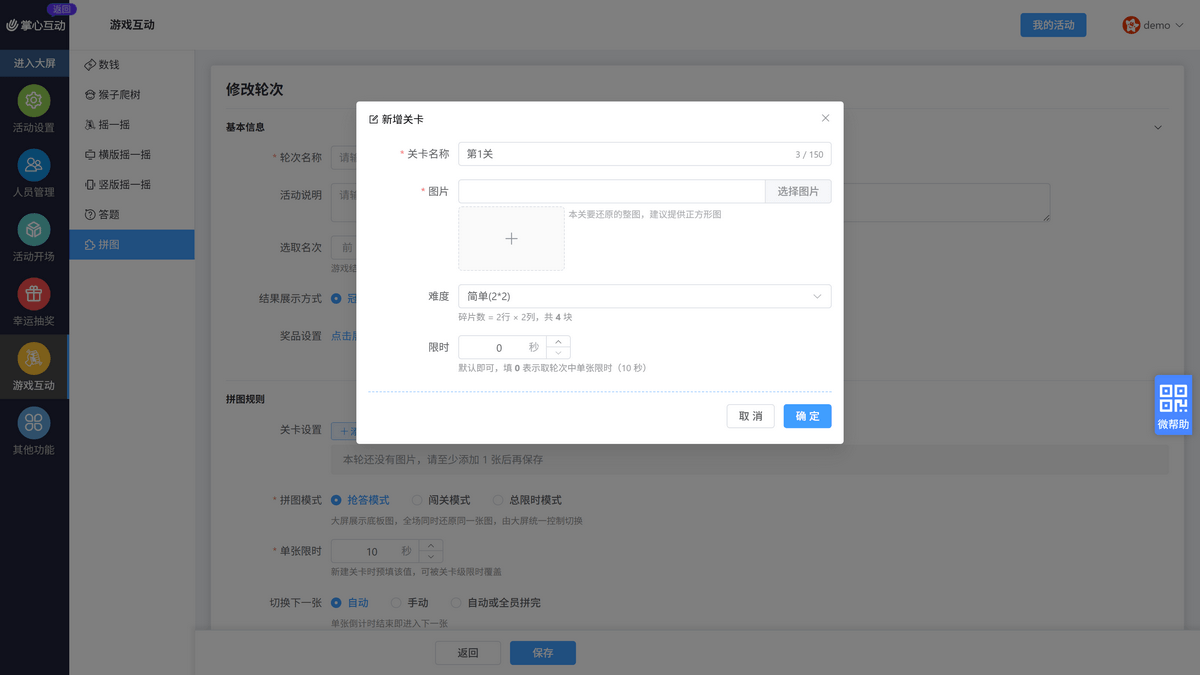Click the 保存 button

[543, 653]
